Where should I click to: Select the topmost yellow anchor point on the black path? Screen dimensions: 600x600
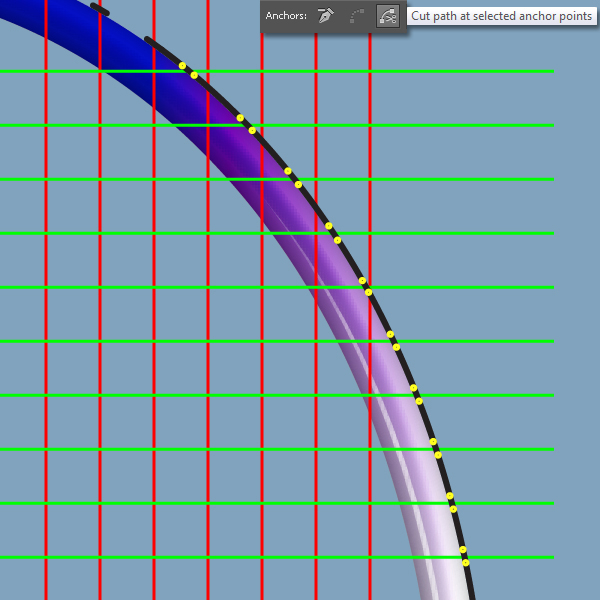tap(183, 66)
